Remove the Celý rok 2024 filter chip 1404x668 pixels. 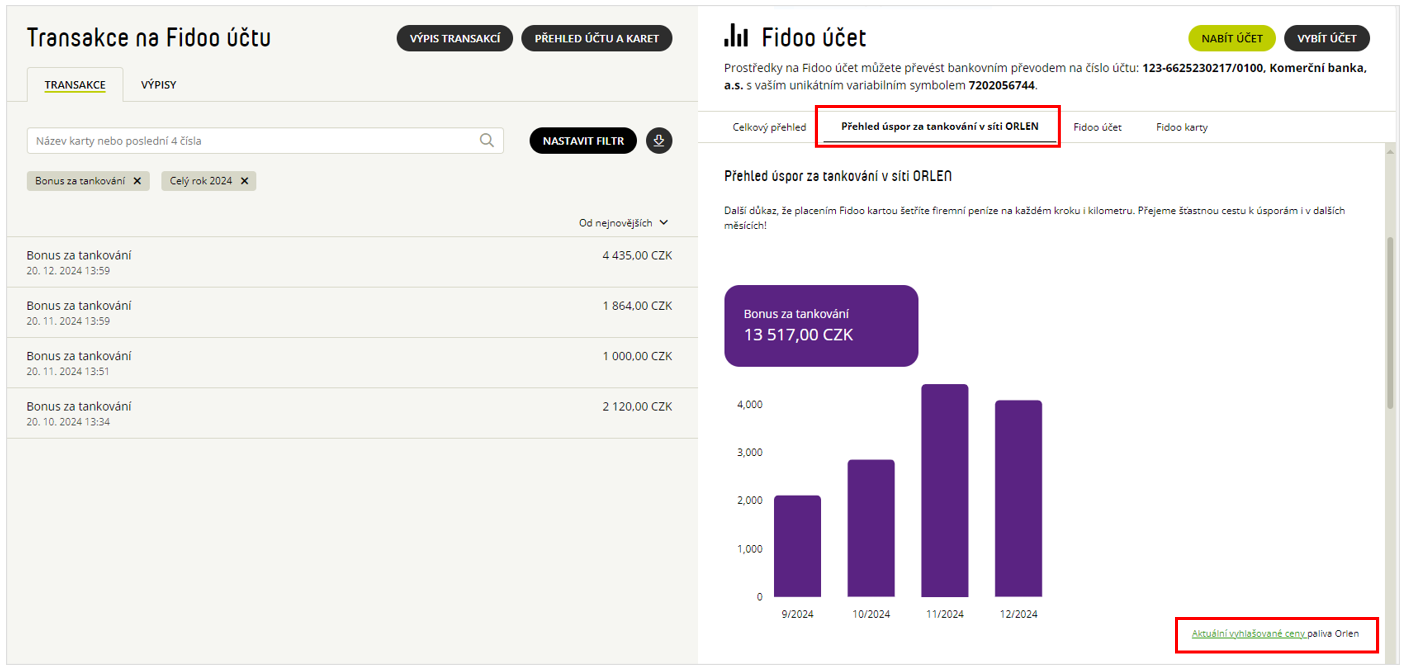tap(244, 181)
